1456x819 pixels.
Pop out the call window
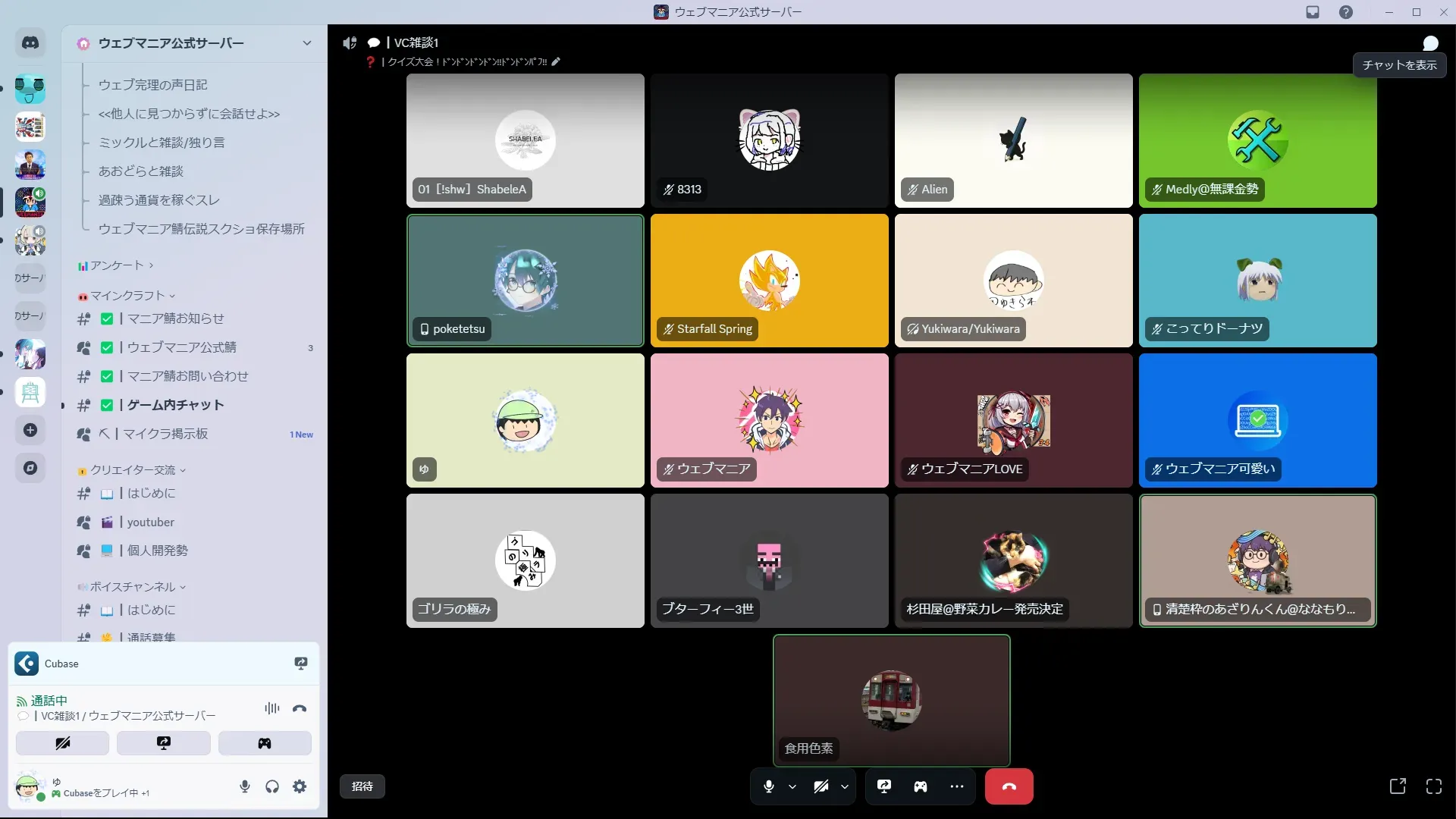click(1397, 786)
